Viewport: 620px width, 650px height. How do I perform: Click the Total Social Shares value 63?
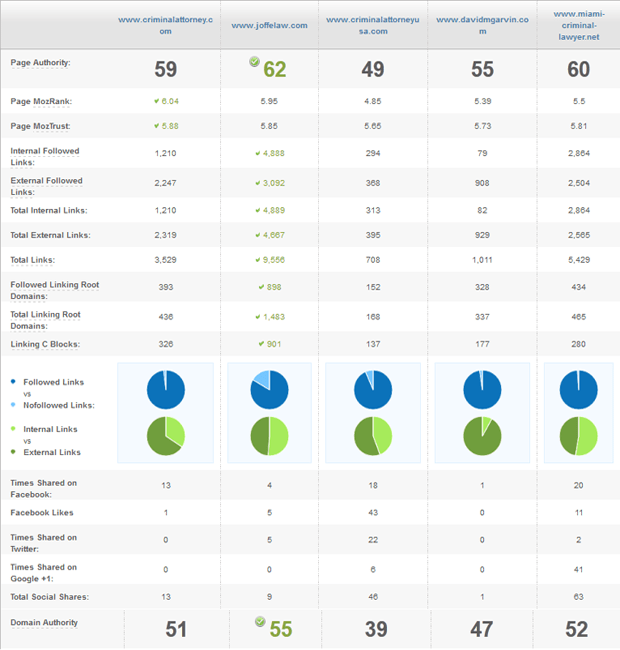tap(579, 597)
